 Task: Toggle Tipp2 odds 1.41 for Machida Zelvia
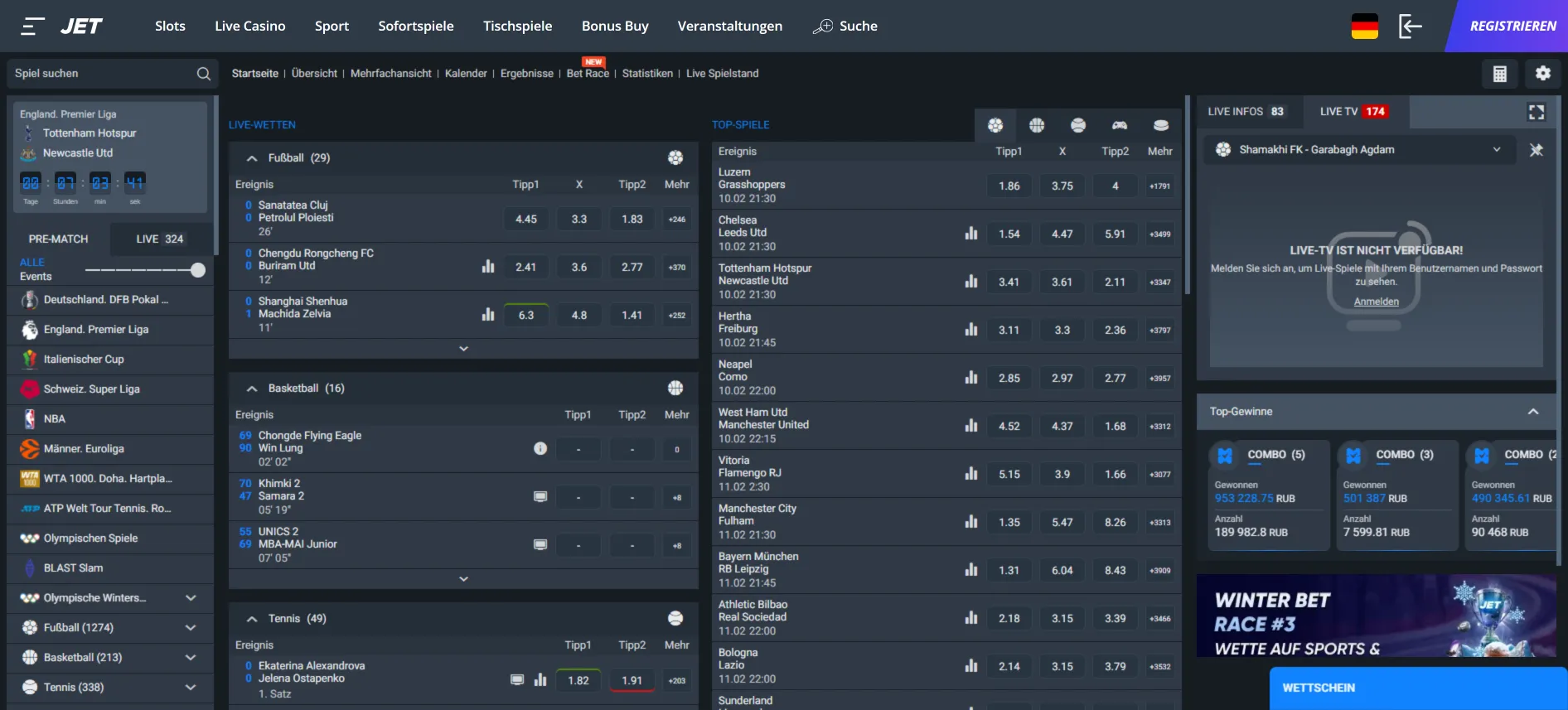click(632, 315)
